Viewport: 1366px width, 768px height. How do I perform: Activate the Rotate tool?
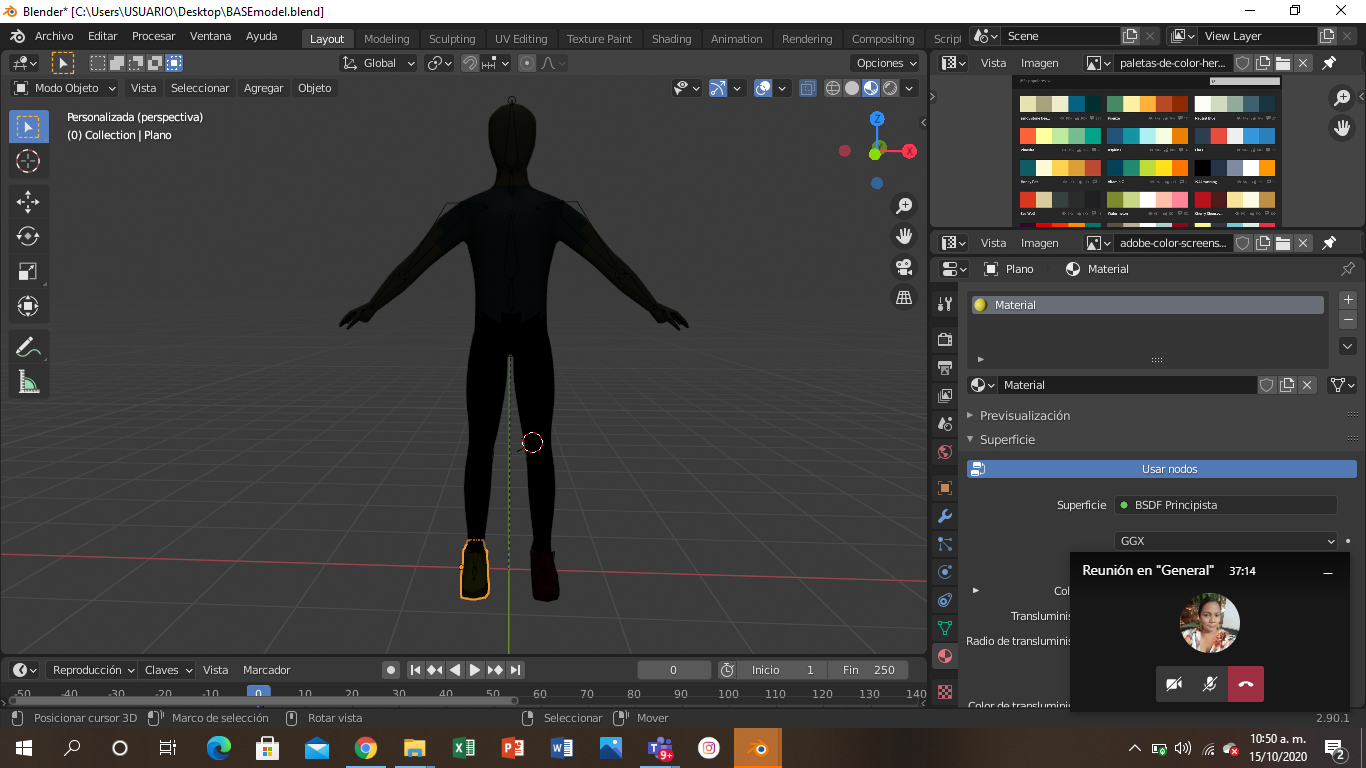click(x=28, y=236)
